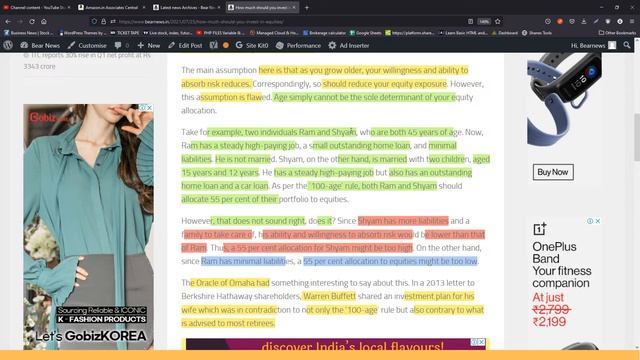Viewport: 640px width, 360px height.
Task: Click the zoom level percentage badge
Action: click(484, 21)
